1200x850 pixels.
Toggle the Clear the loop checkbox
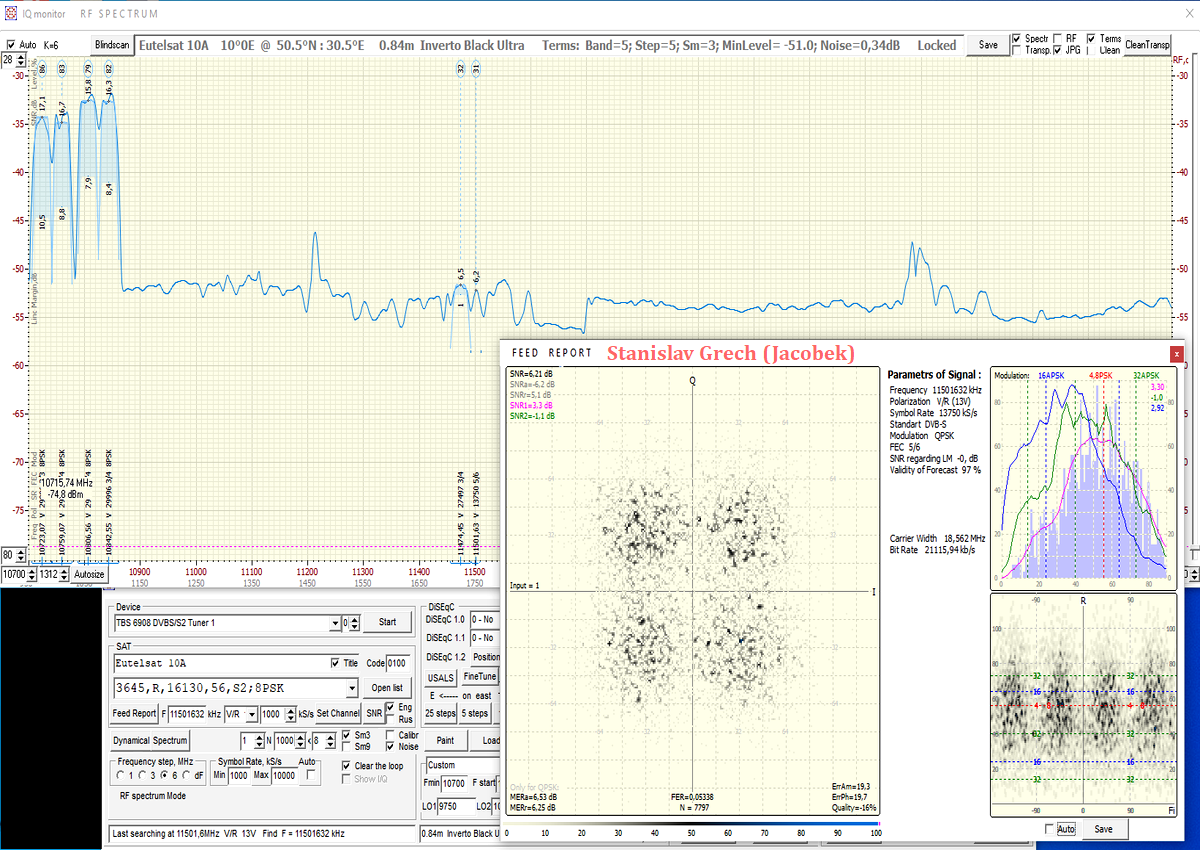point(347,766)
